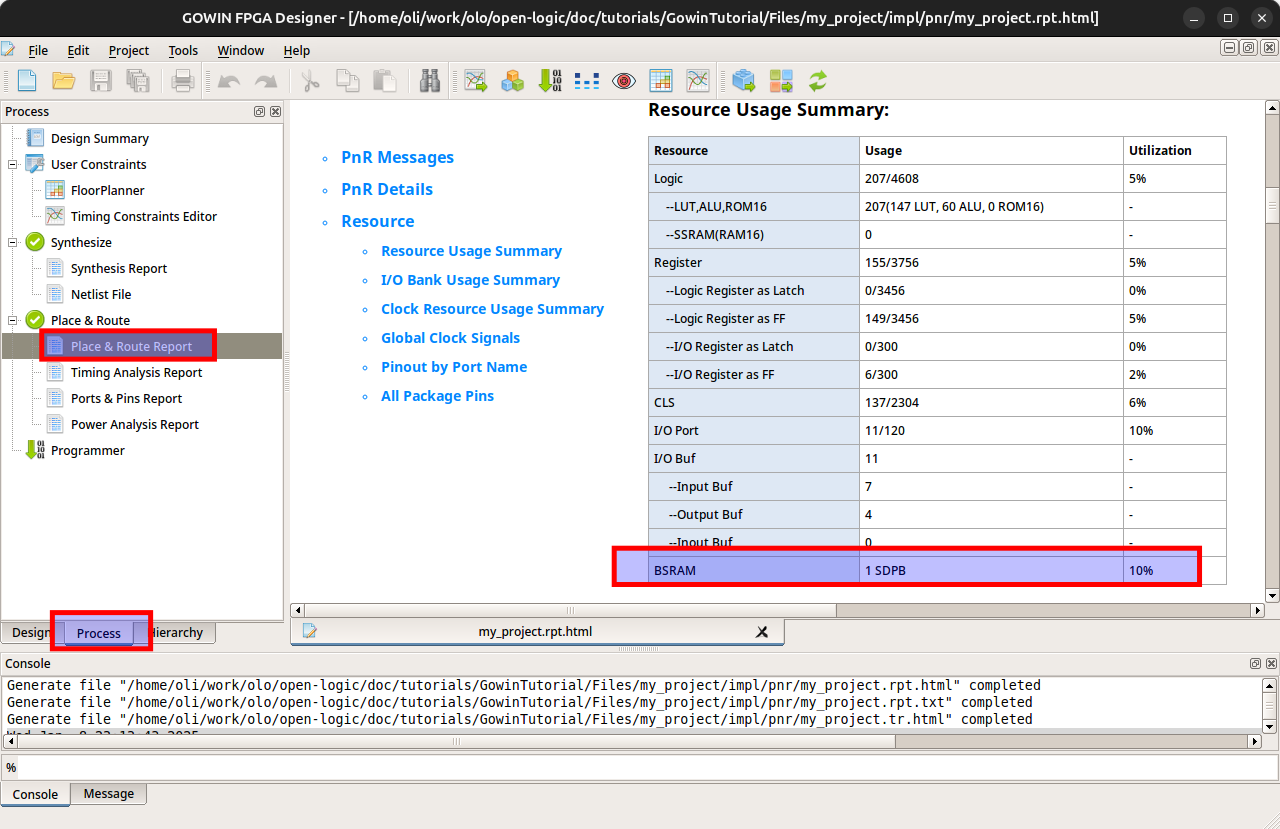
Task: Float the Console panel
Action: click(x=1255, y=664)
